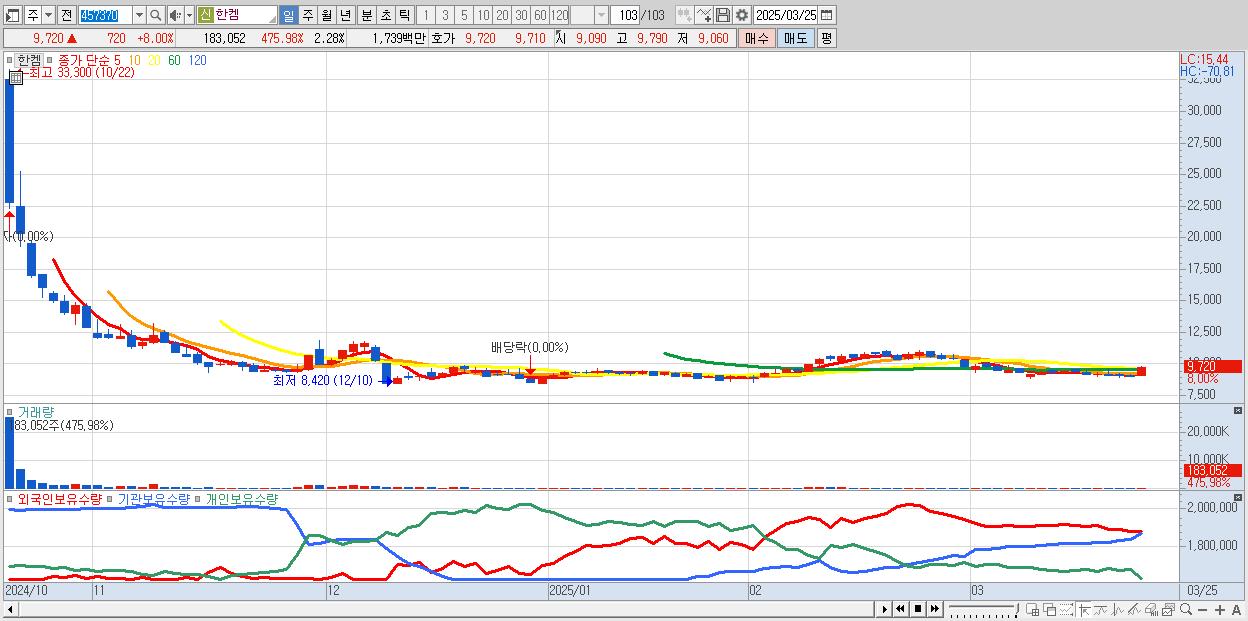Choose the 10 interval button
Viewport: 1248px width, 621px height.
pos(483,15)
